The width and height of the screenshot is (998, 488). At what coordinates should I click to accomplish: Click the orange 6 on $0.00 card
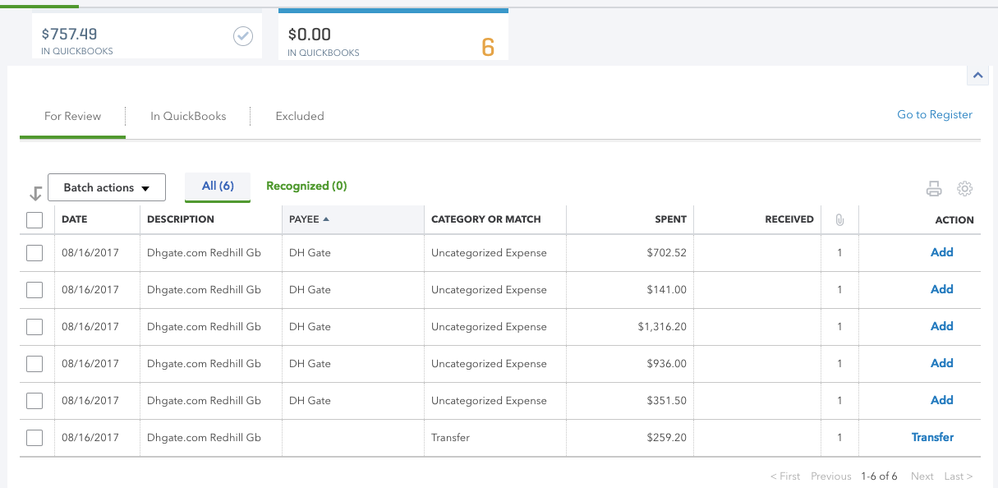[488, 47]
